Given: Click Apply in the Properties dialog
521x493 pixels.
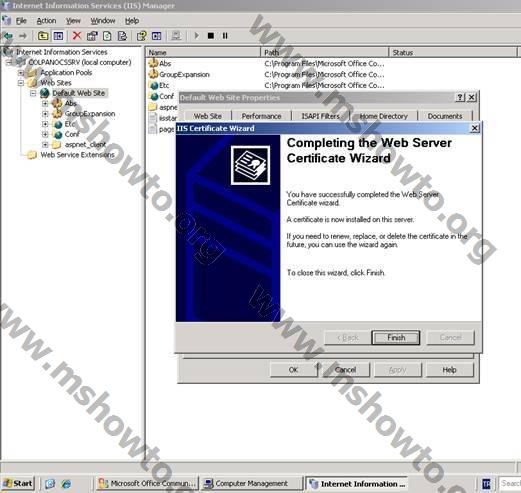Looking at the screenshot, I should (x=397, y=370).
